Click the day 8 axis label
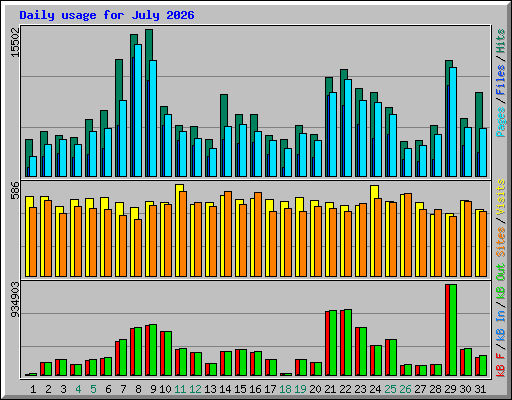The width and height of the screenshot is (512, 400). click(138, 389)
